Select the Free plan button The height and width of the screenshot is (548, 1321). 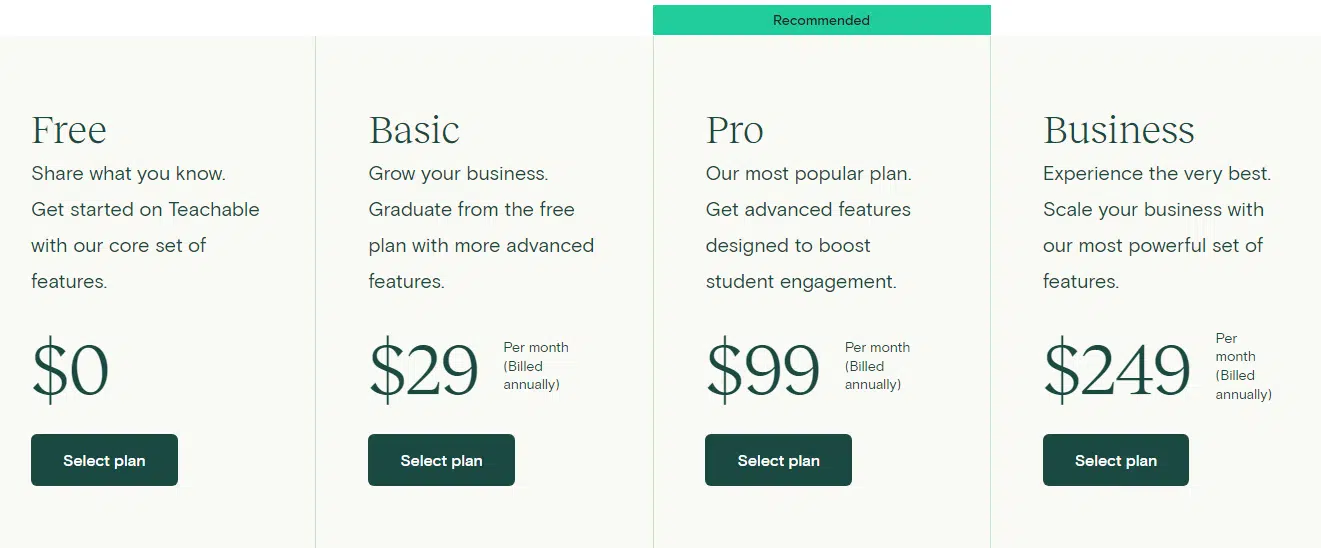point(104,460)
